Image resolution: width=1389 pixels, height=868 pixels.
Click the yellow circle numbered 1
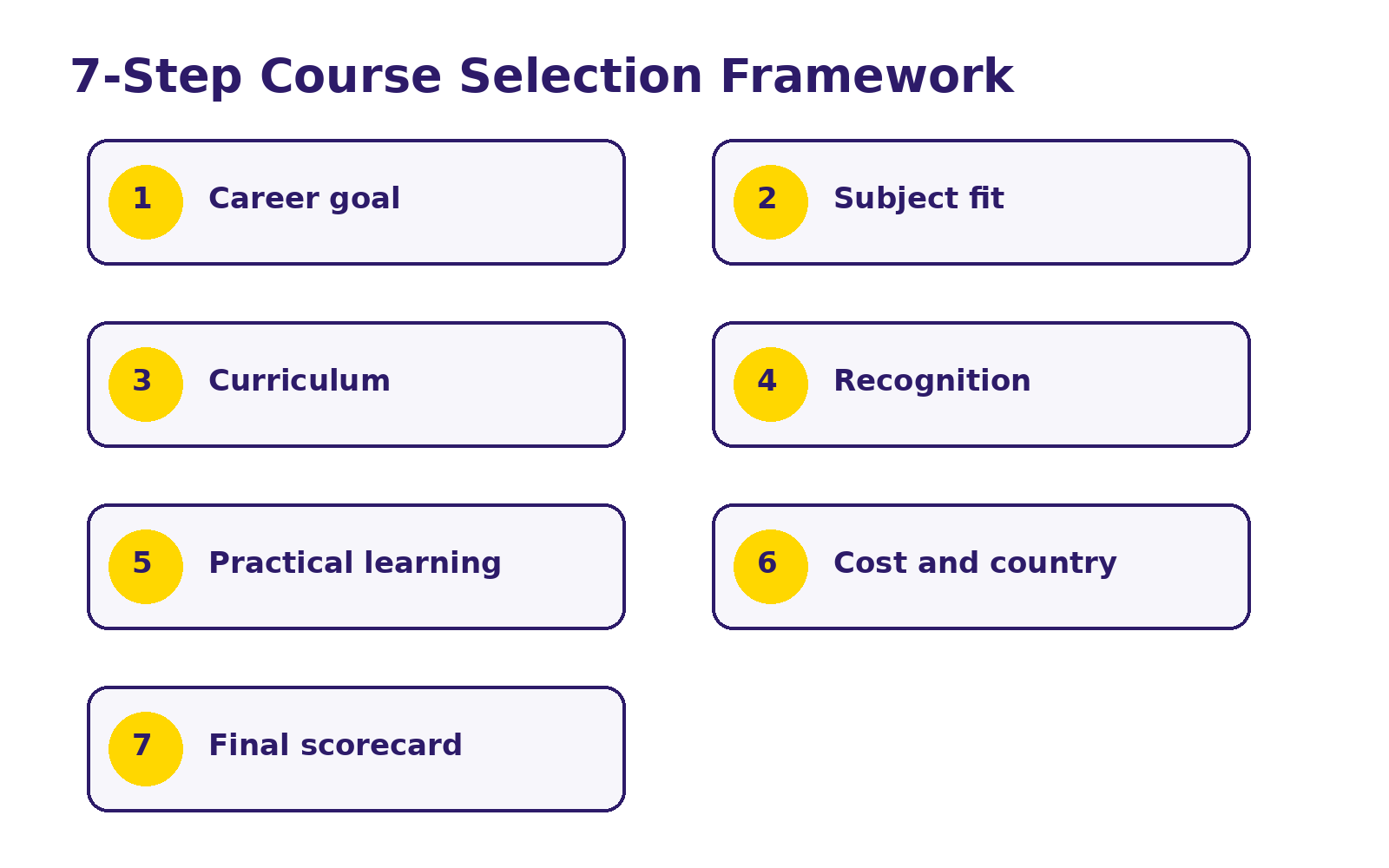(146, 202)
